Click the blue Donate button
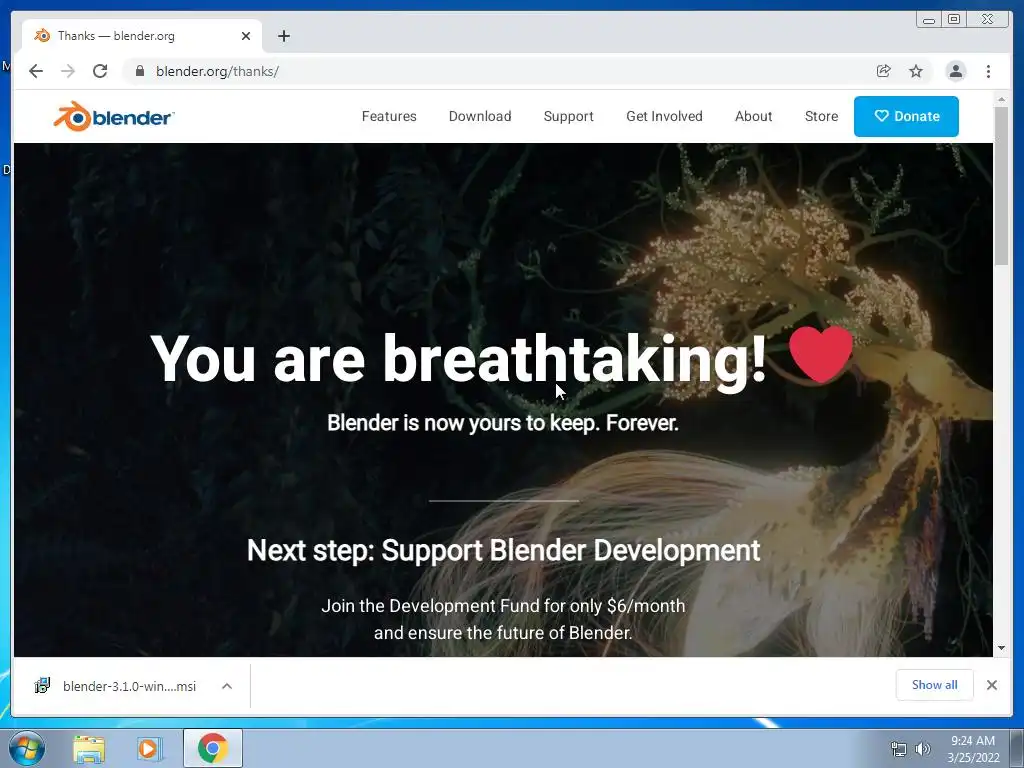The width and height of the screenshot is (1024, 768). click(906, 116)
